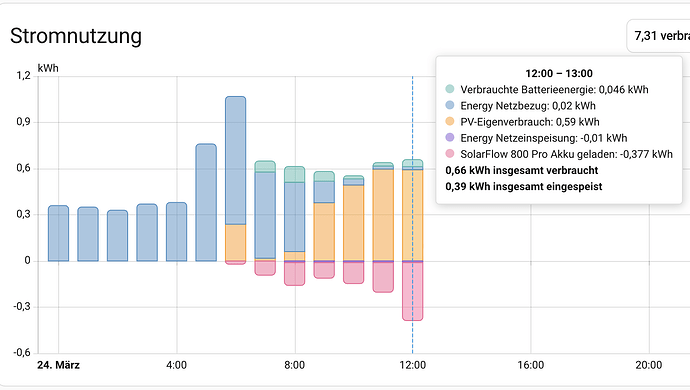Click the tall blue segment of the 6:00 bar
The height and width of the screenshot is (390, 690).
coord(235,161)
